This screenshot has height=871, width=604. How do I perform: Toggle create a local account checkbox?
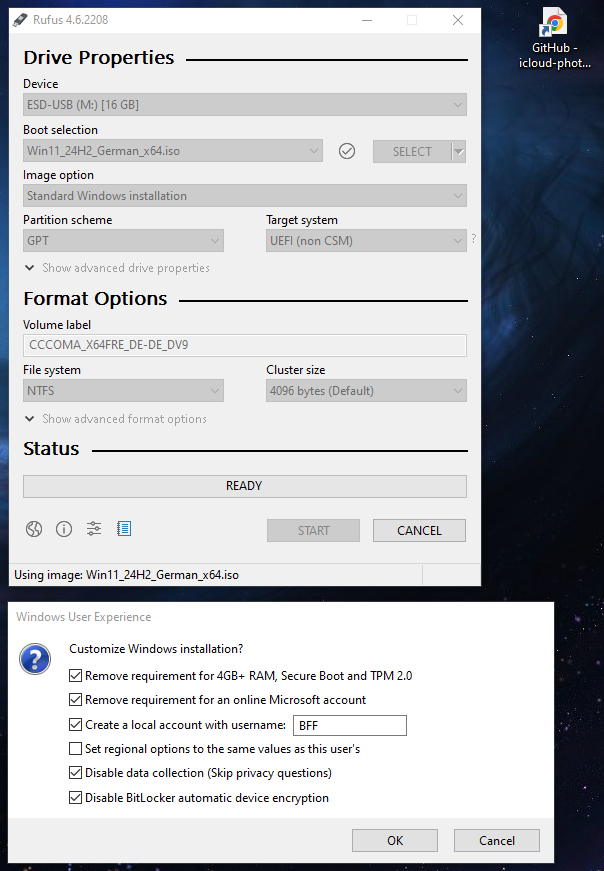coord(76,725)
